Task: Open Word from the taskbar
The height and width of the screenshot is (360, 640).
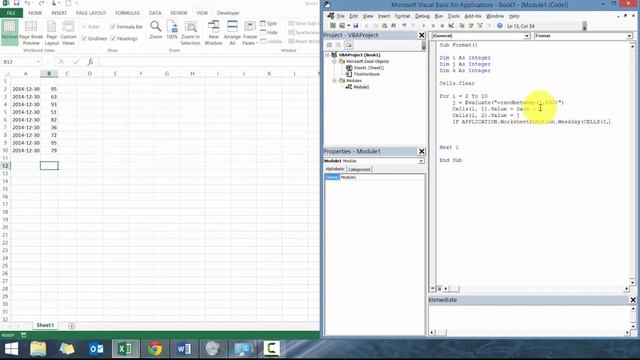Action: (x=184, y=349)
